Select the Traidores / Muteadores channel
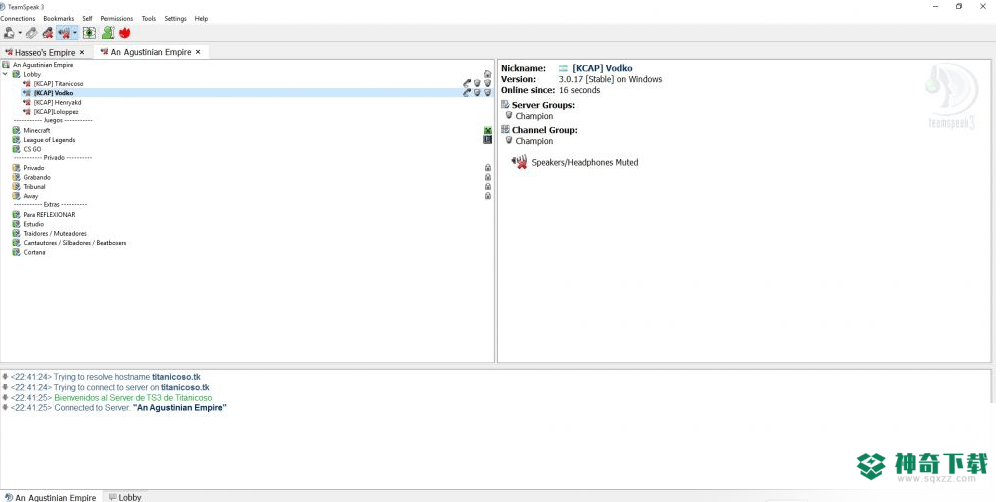Image resolution: width=1007 pixels, height=502 pixels. coord(55,234)
